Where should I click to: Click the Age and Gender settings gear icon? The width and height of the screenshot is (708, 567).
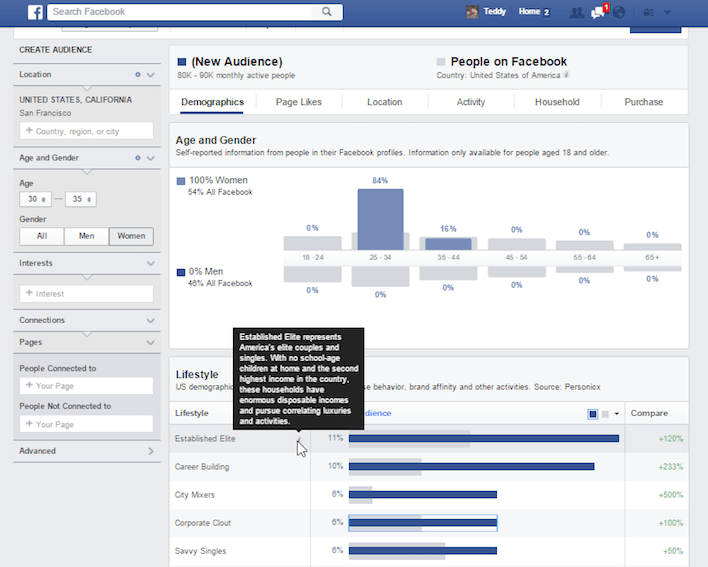[x=138, y=158]
